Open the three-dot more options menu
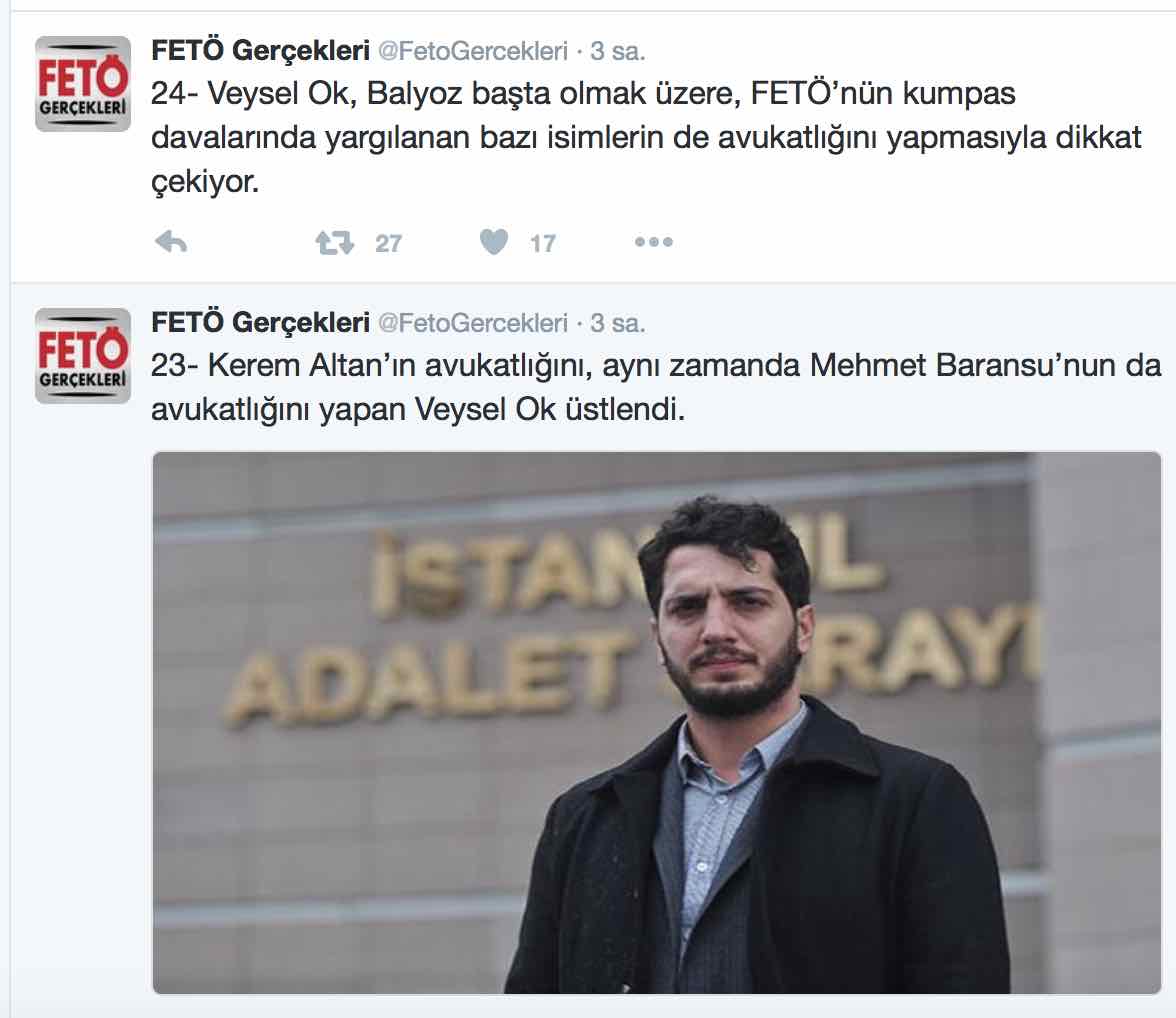The image size is (1176, 1018). pyautogui.click(x=653, y=242)
